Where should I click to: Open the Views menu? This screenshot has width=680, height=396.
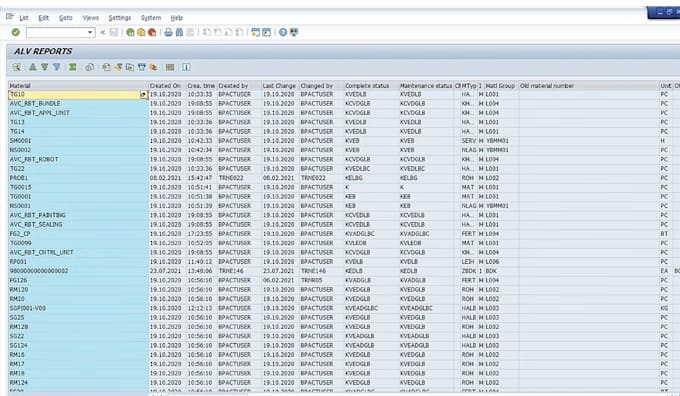coord(91,18)
